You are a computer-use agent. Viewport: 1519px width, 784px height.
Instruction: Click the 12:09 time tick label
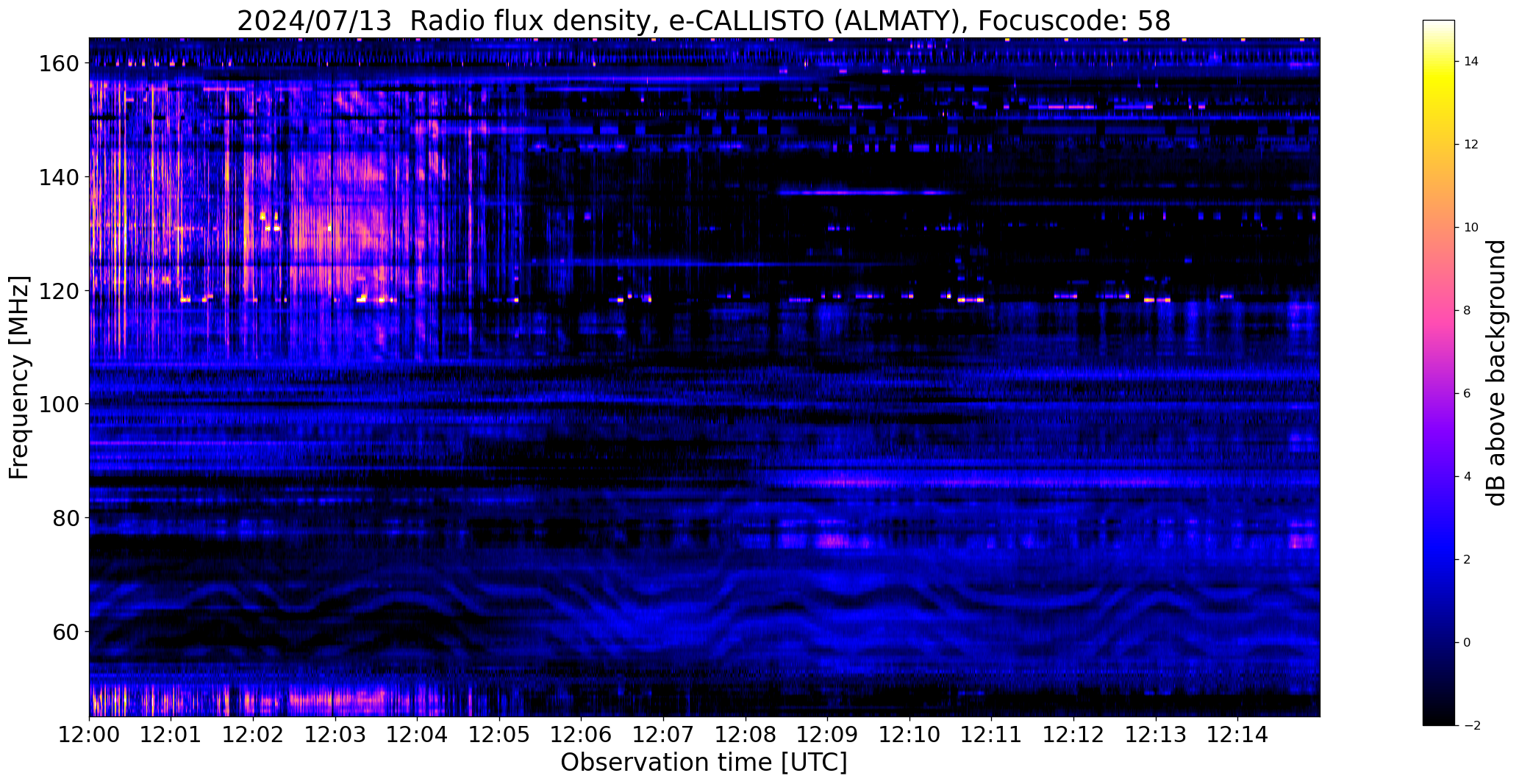pyautogui.click(x=827, y=735)
